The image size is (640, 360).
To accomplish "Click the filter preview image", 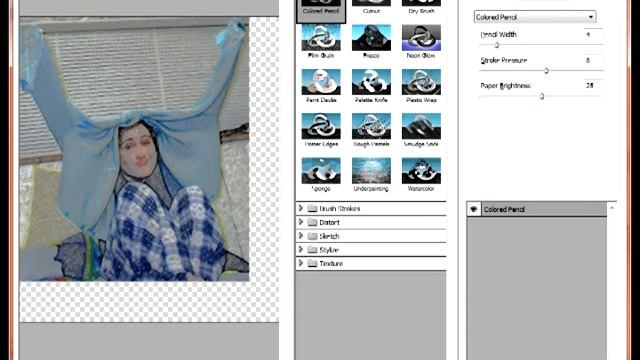I will (134, 149).
